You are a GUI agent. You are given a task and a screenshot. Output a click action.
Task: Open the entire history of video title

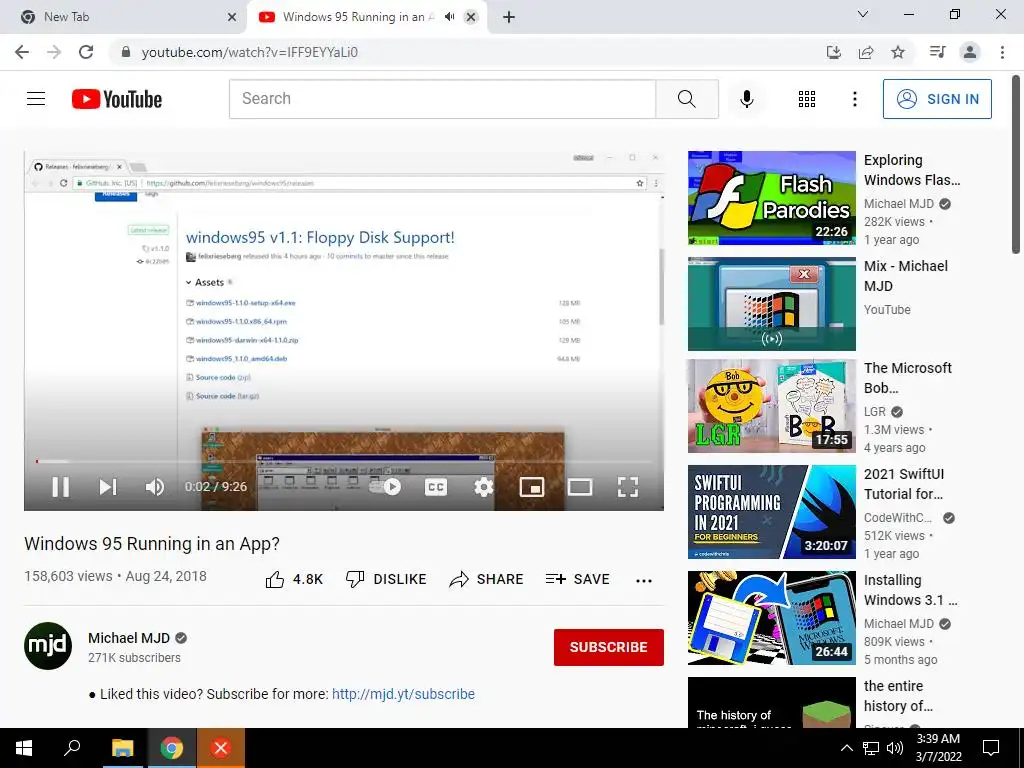tap(899, 696)
